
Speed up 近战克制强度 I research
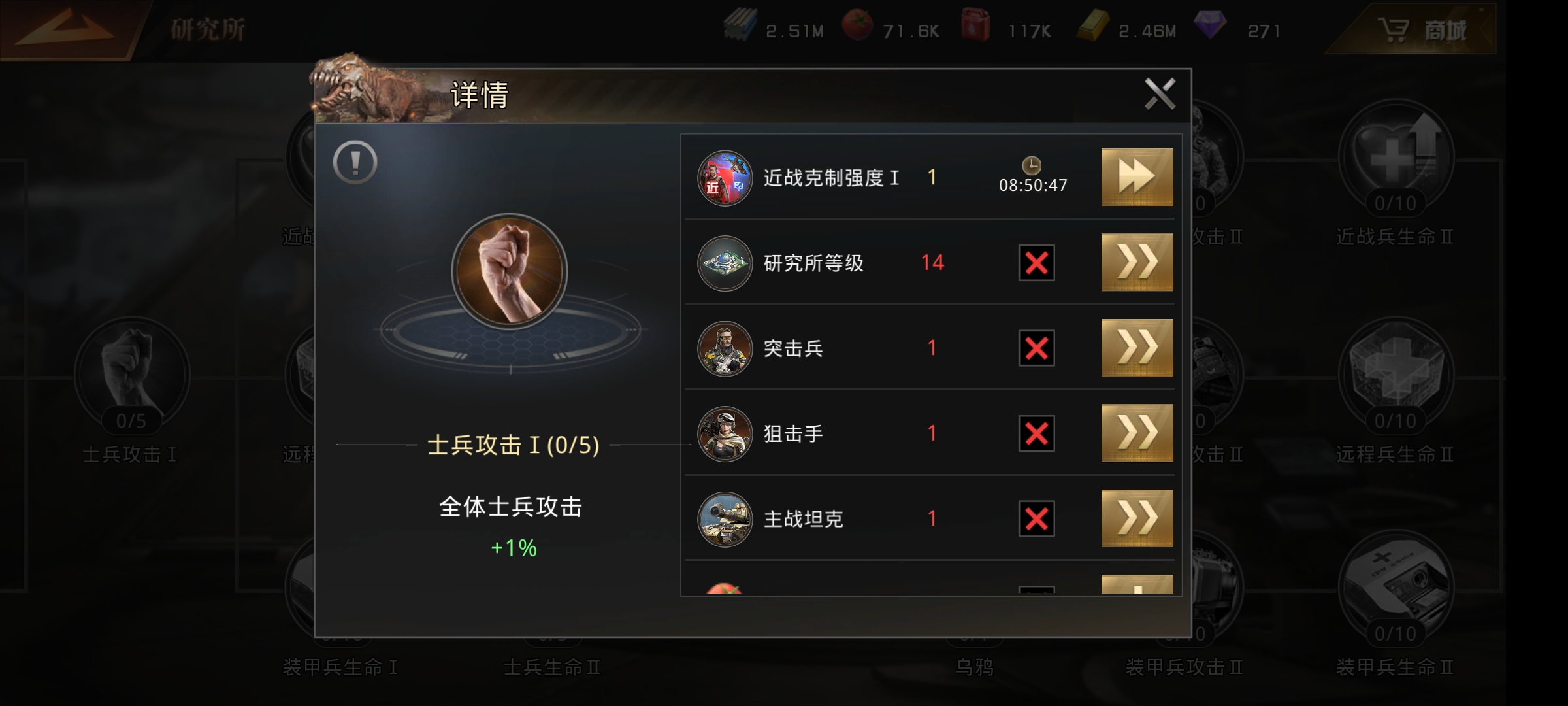click(1137, 176)
